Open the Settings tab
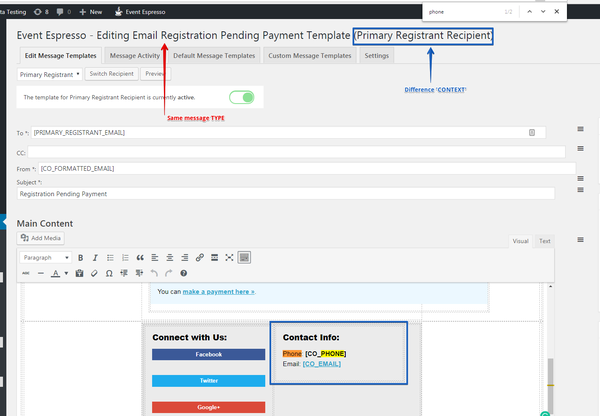The image size is (600, 416). coord(377,55)
